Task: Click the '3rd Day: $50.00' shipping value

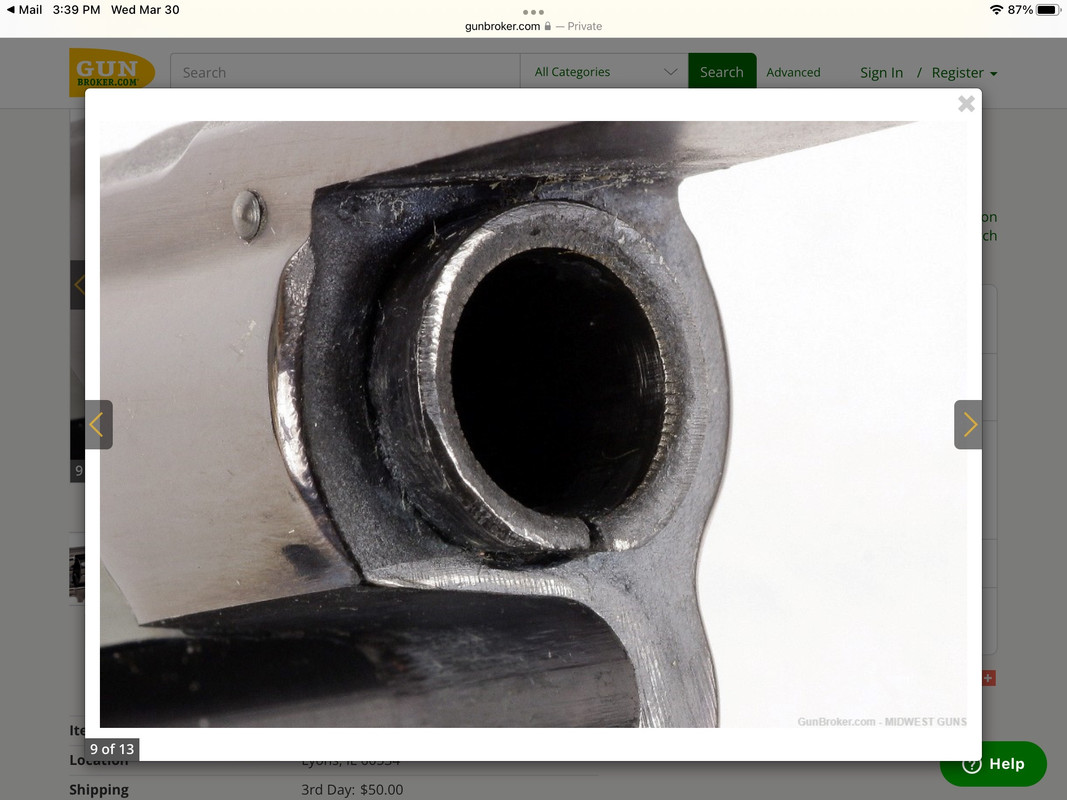Action: (352, 790)
